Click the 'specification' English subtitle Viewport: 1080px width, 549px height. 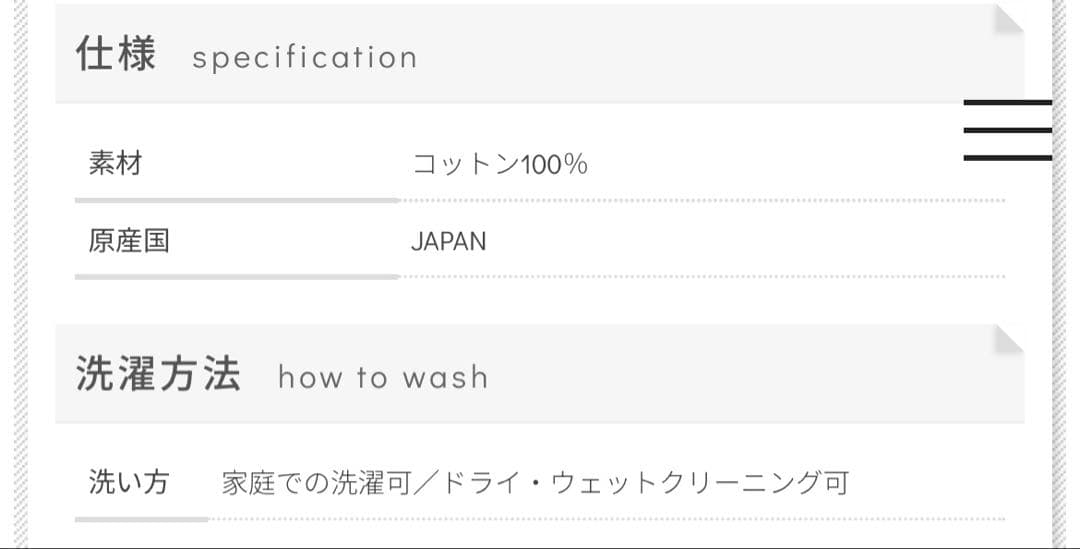click(x=304, y=57)
